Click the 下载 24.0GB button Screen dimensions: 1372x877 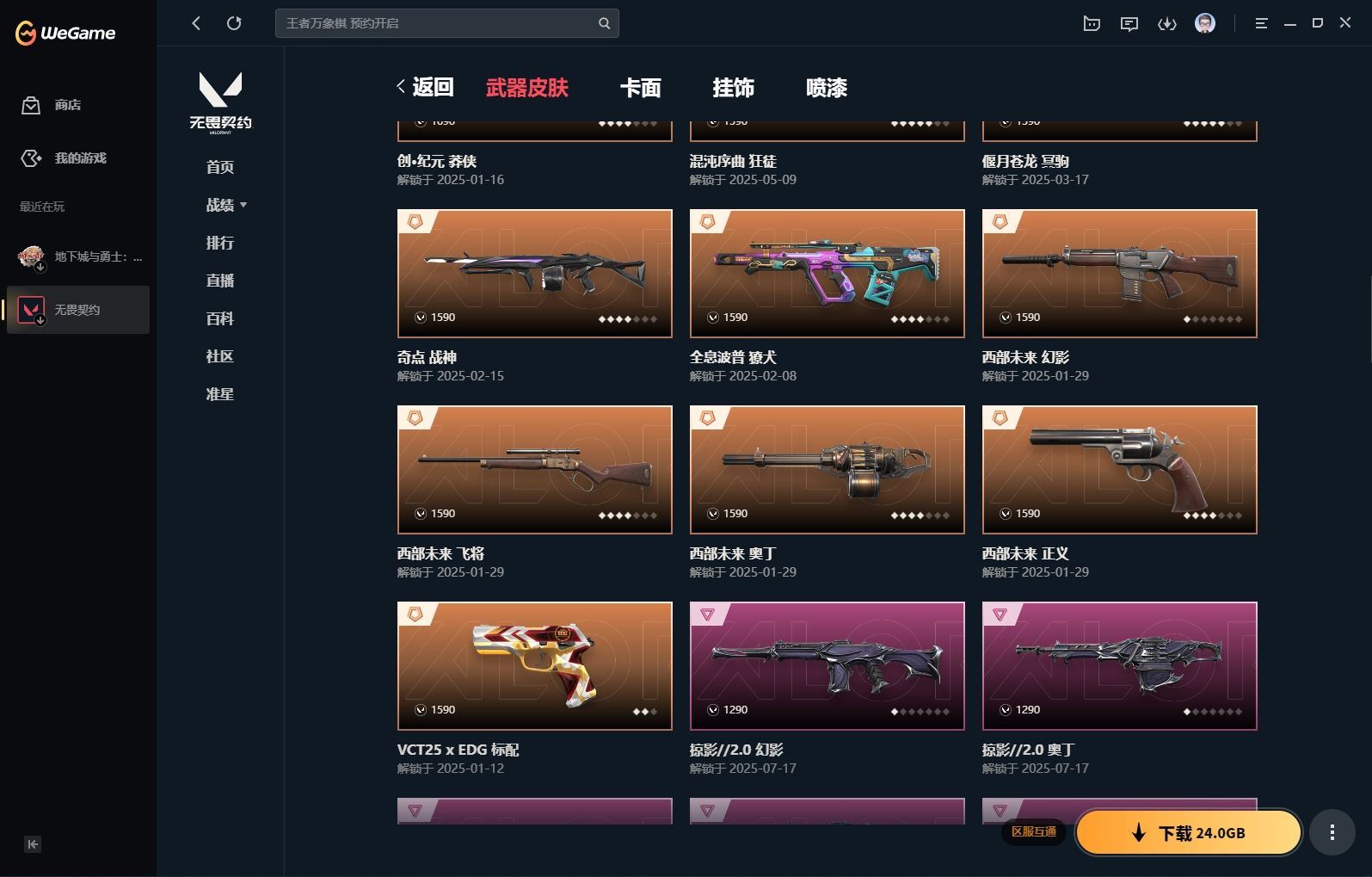tap(1188, 832)
